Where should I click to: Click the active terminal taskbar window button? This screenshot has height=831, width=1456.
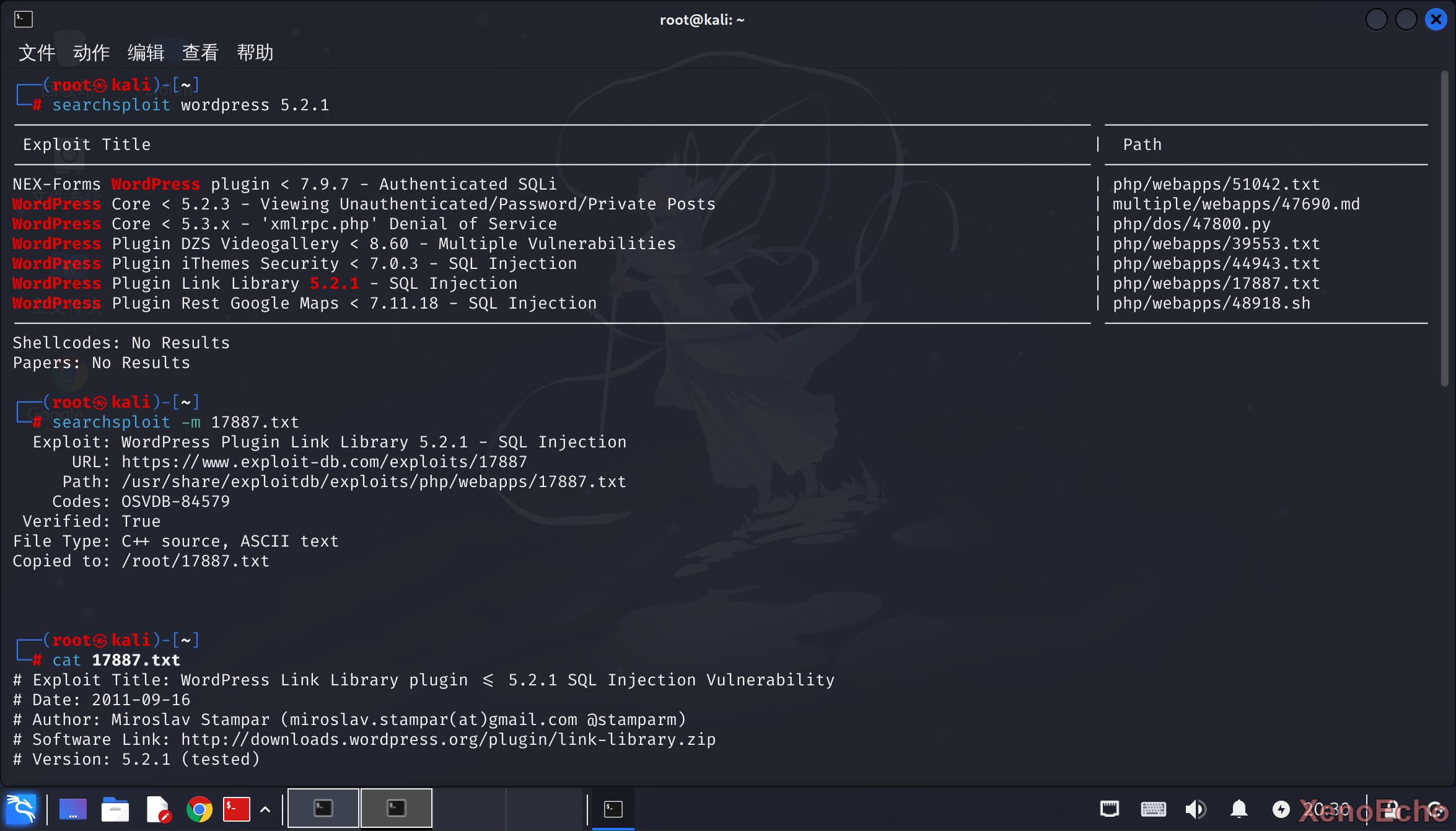[613, 808]
